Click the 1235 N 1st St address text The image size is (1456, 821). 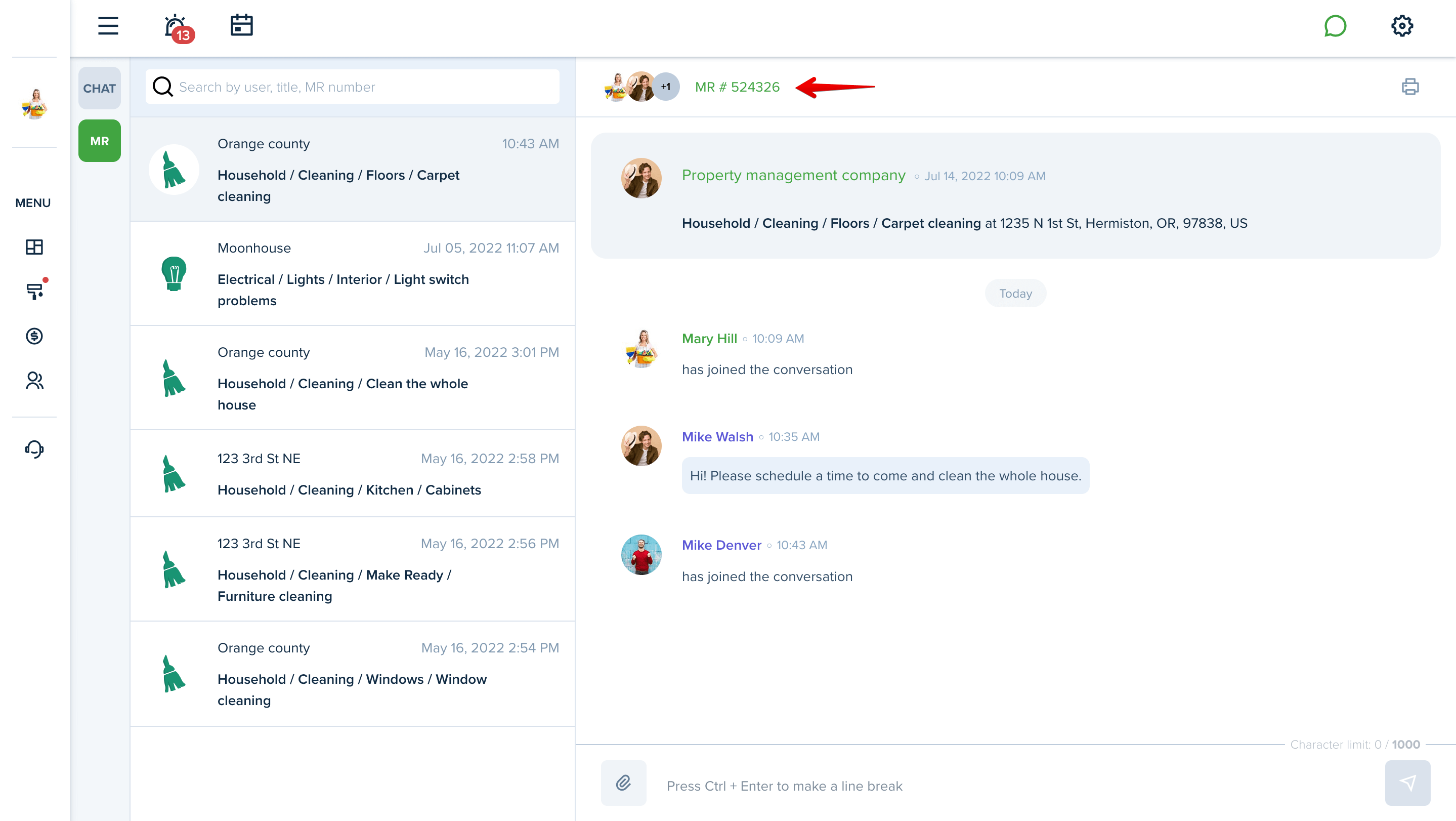1123,223
